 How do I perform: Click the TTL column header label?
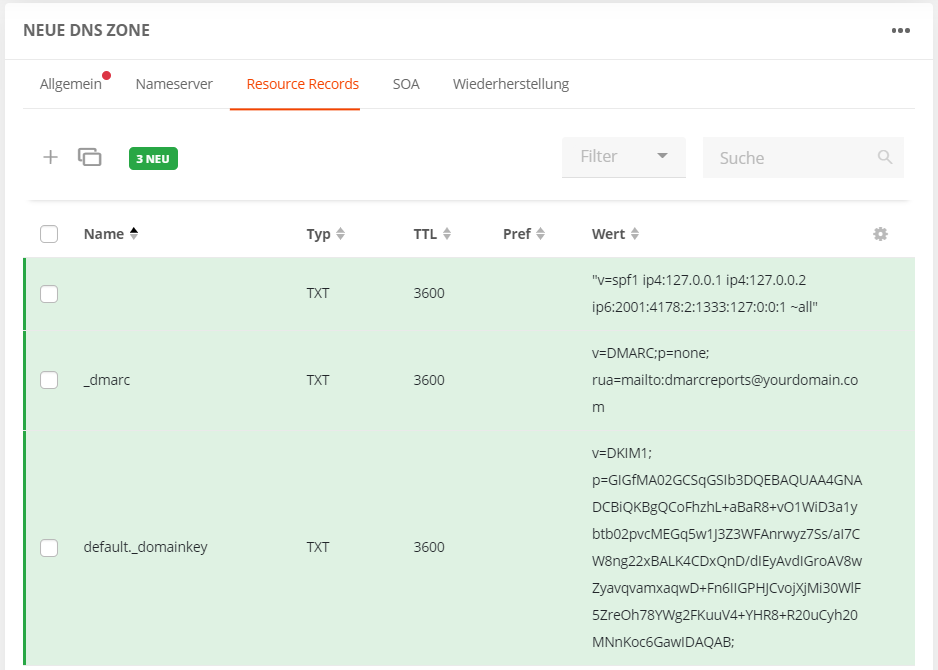point(425,234)
